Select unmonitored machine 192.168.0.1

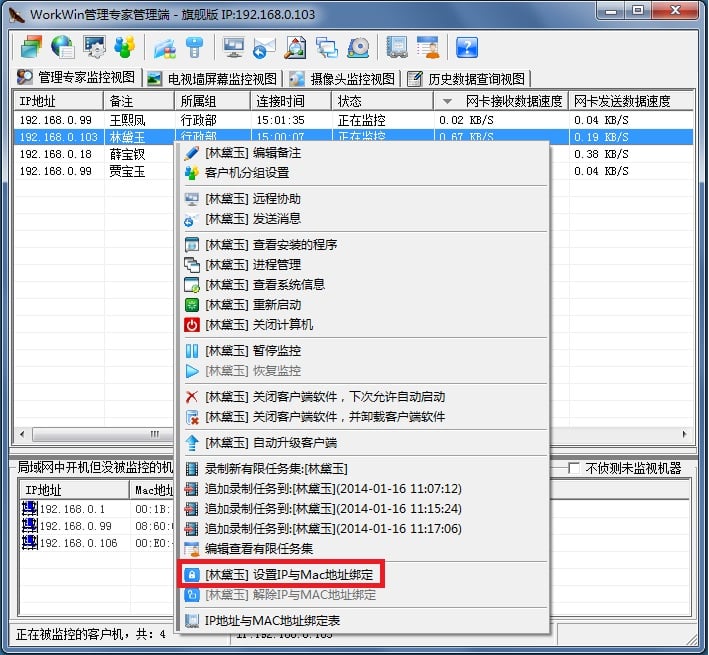[x=72, y=509]
